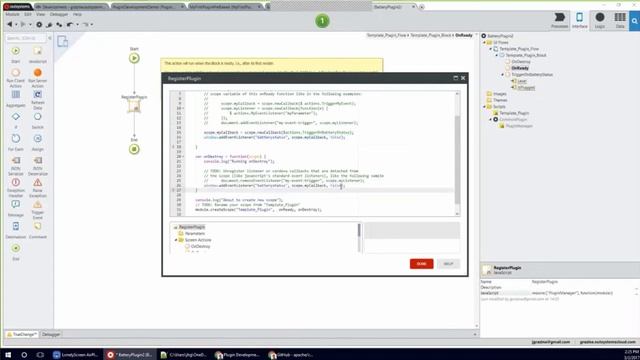Select the Aggregate tool in the toolbox
The image size is (640, 360).
(16, 98)
